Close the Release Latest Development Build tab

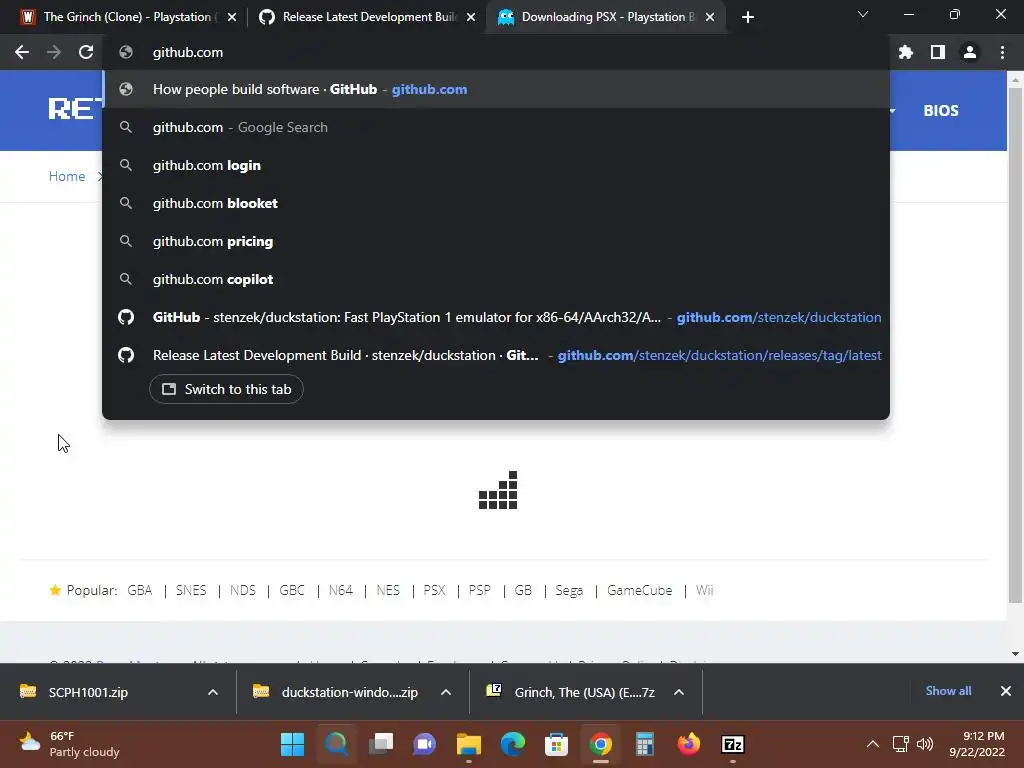tap(471, 17)
